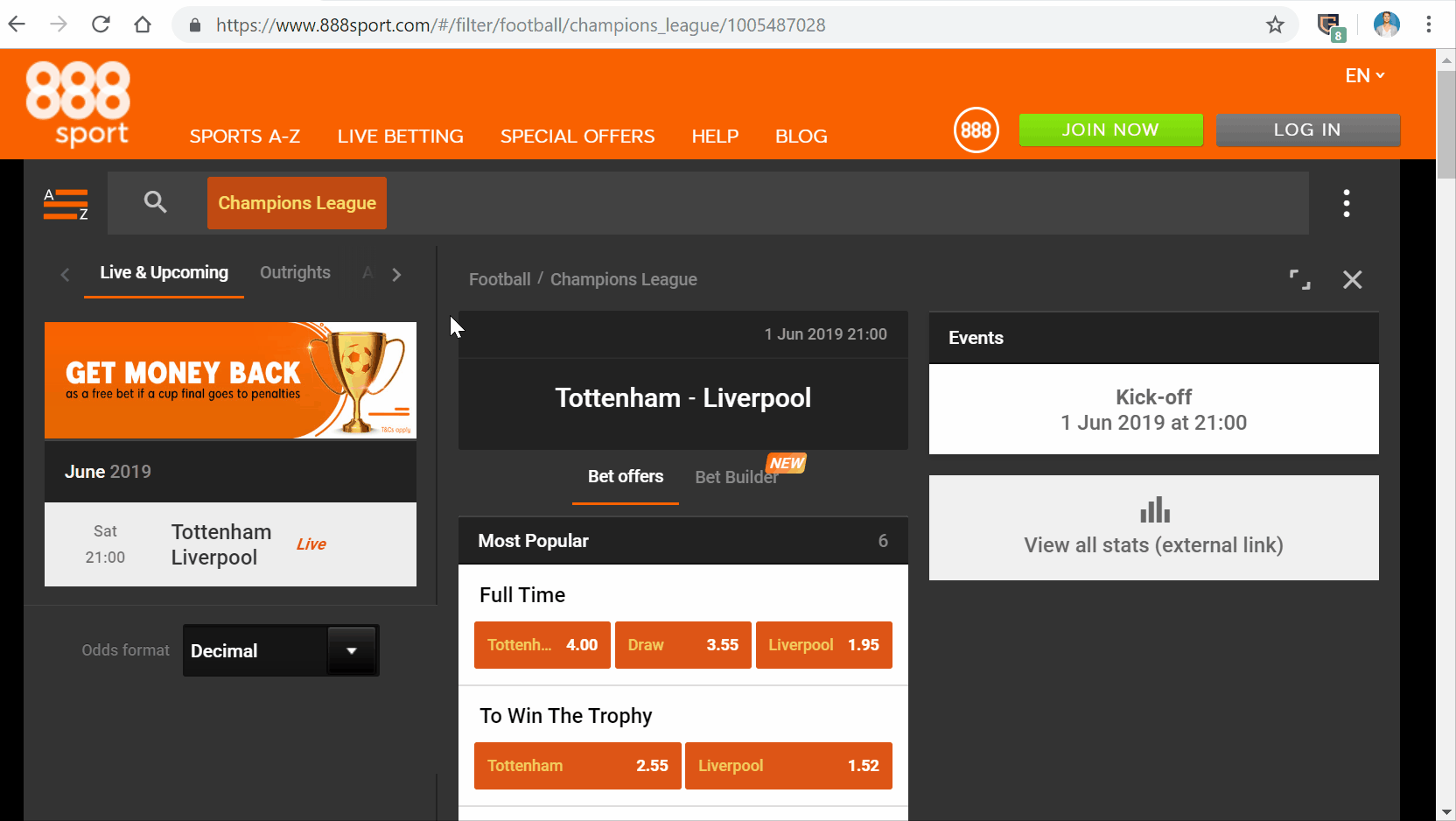Open the HELP menu item
Screen dimensions: 1456x821
(715, 137)
